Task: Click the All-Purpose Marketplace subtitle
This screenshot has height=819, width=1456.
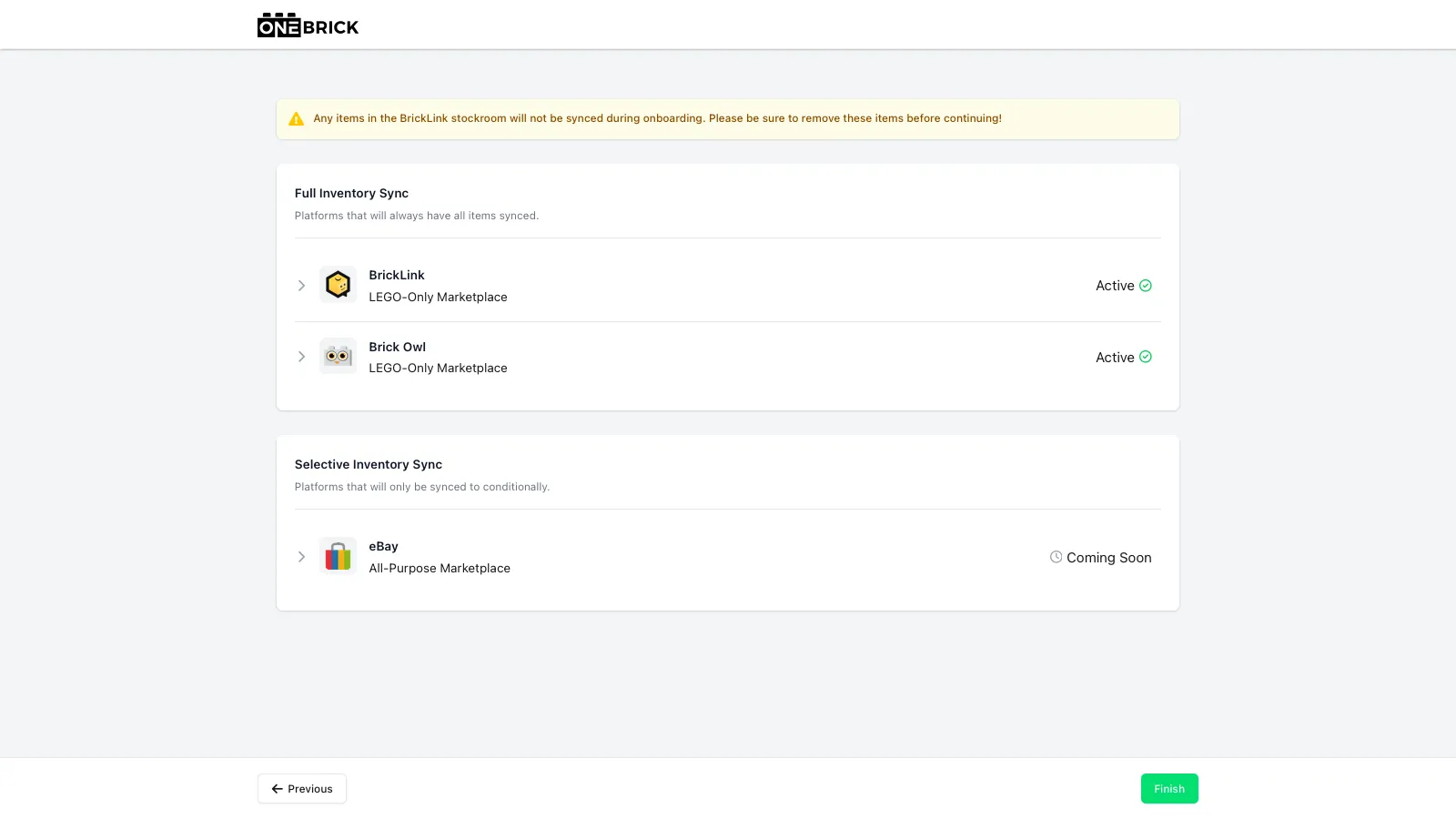Action: (x=440, y=568)
